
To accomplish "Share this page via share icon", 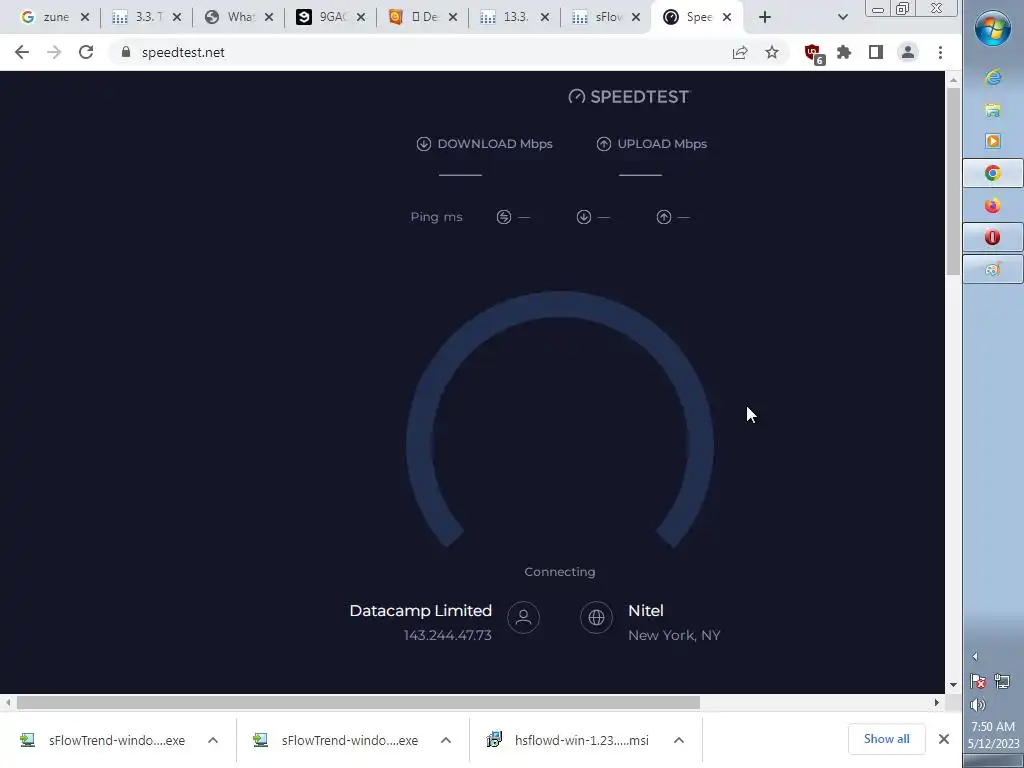I will 740,52.
